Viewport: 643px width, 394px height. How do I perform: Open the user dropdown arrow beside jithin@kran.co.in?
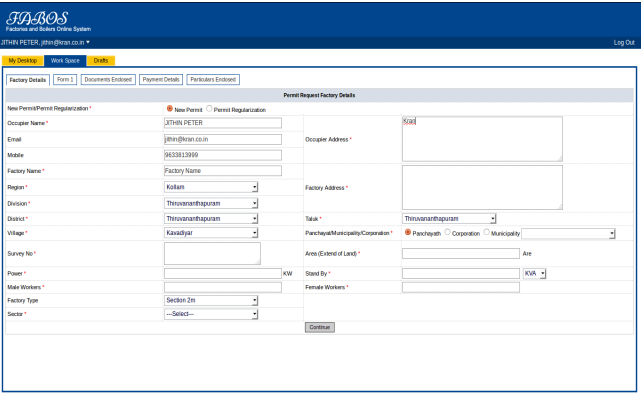click(x=88, y=42)
